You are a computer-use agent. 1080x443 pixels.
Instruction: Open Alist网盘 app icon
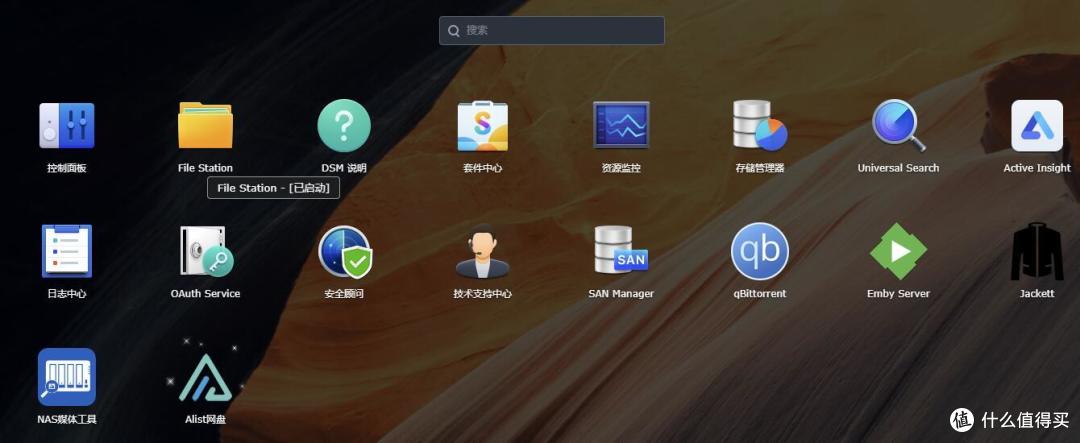click(x=205, y=377)
